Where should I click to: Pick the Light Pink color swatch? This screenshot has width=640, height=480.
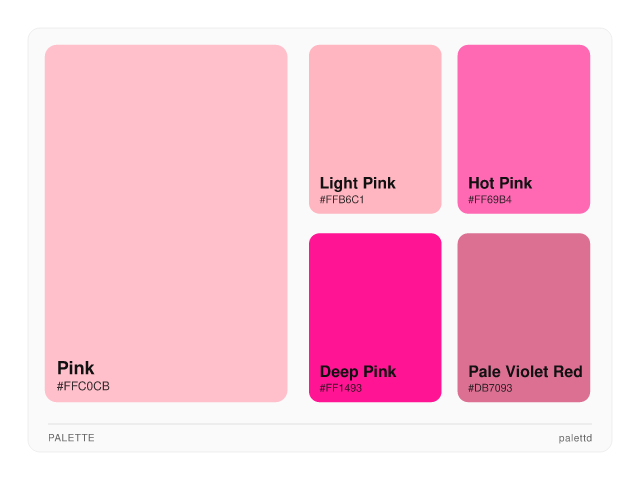pos(375,110)
